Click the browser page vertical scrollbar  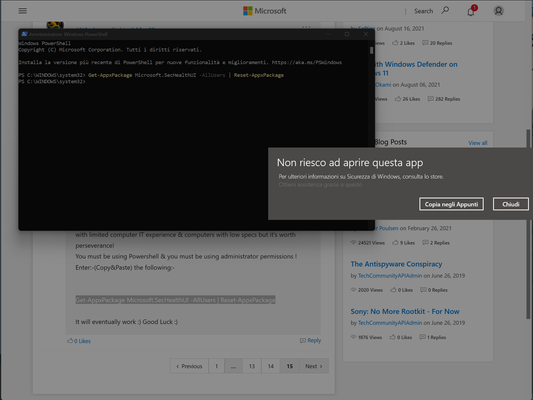coord(528,224)
